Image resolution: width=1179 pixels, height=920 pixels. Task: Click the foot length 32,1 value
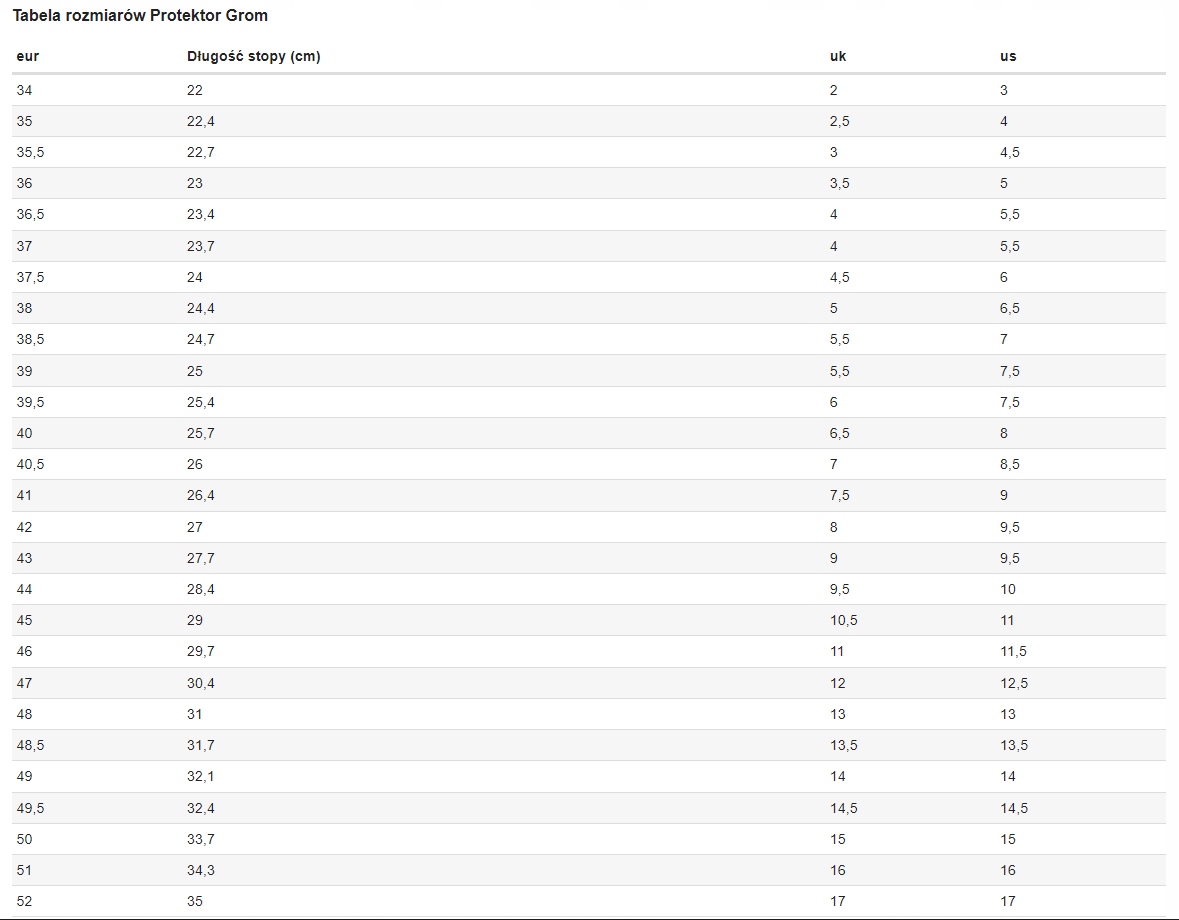coord(200,776)
